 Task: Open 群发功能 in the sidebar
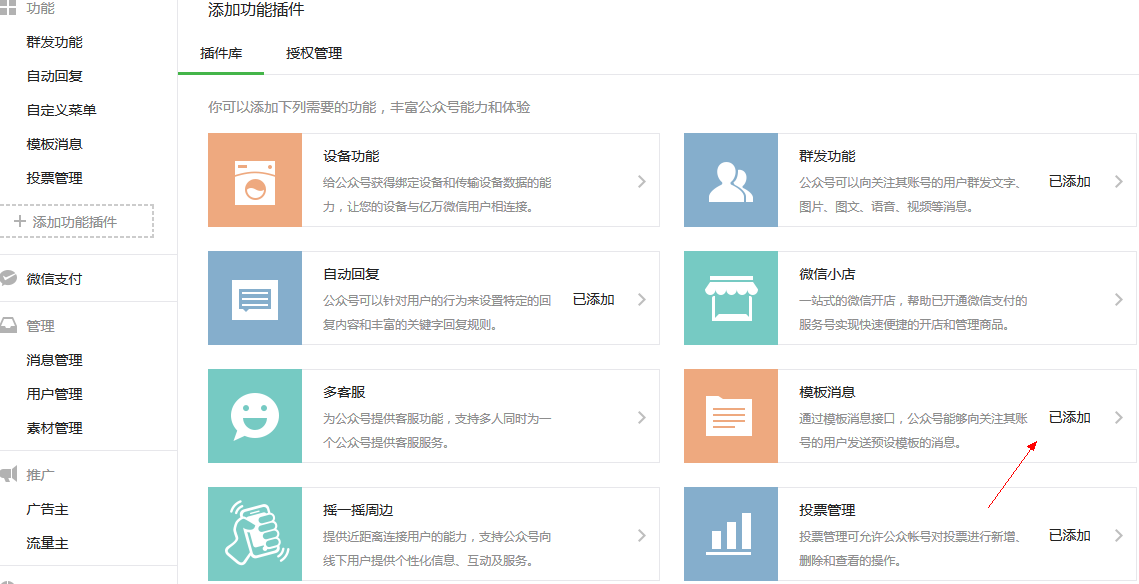click(x=54, y=42)
